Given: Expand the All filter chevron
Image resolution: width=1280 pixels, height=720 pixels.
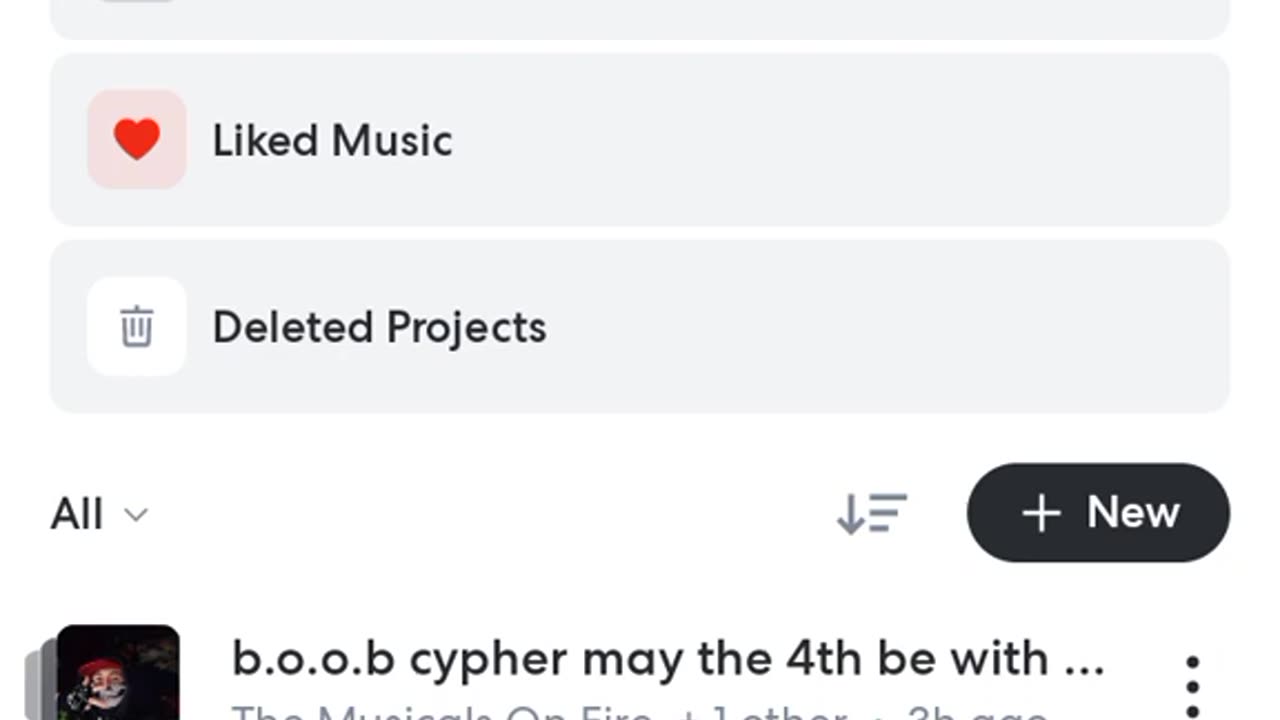Looking at the screenshot, I should (x=135, y=515).
